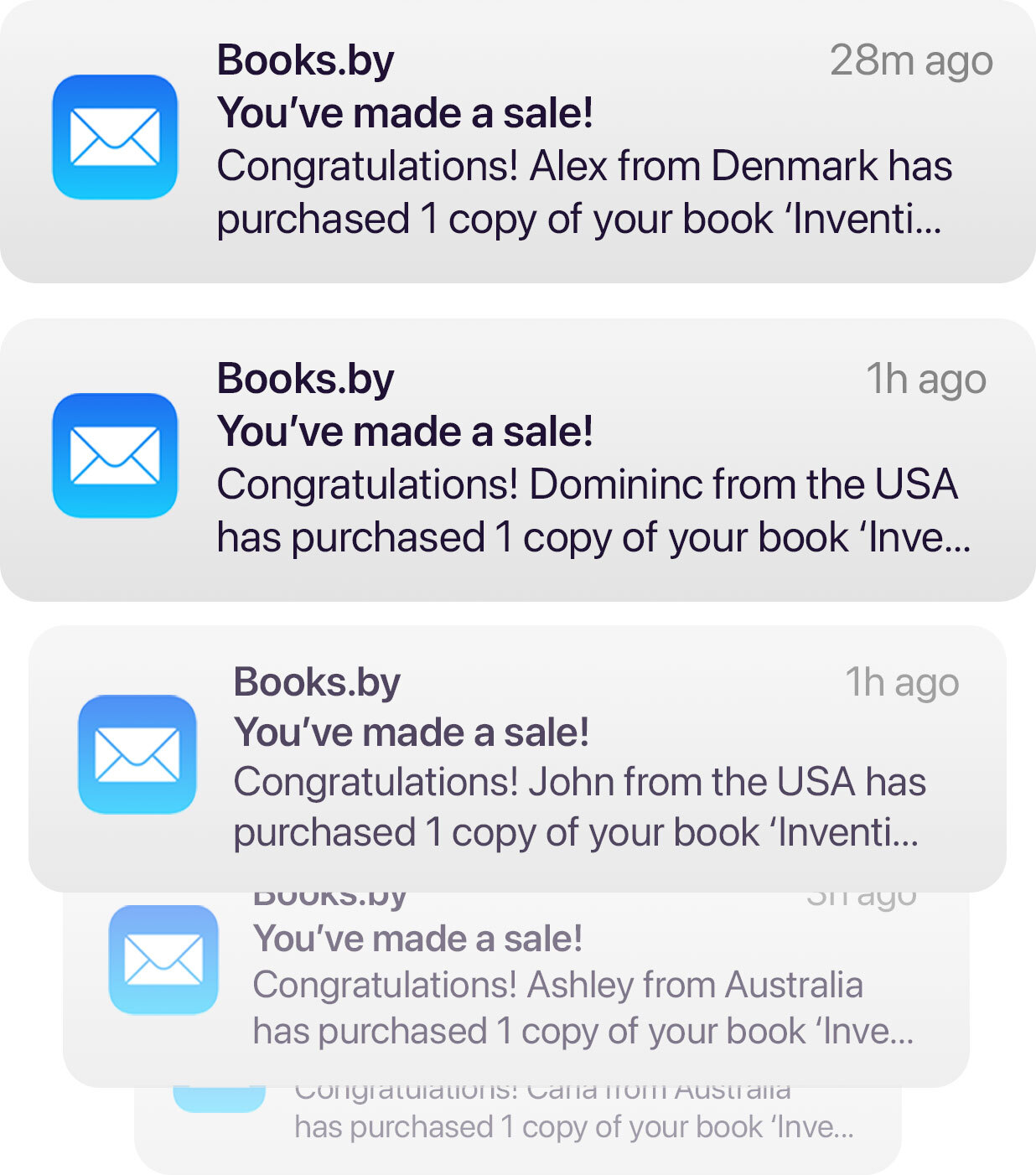Click the Mail icon beside John's sale notification

[x=137, y=753]
